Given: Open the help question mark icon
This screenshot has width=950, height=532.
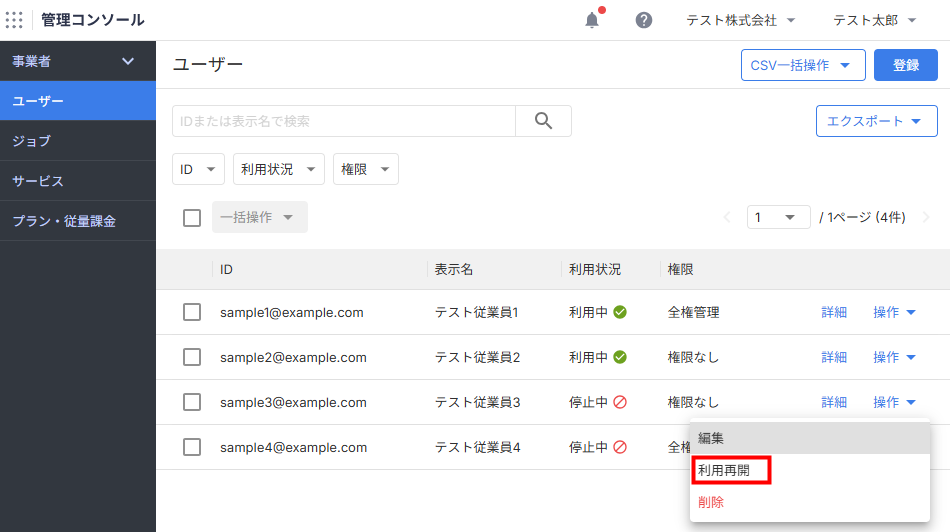Looking at the screenshot, I should [x=644, y=20].
